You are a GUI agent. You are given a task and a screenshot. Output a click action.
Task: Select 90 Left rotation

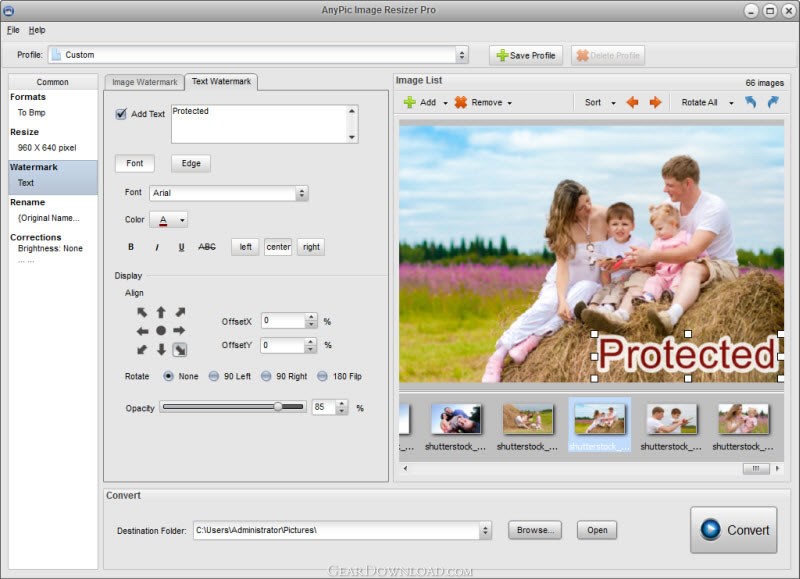click(214, 376)
